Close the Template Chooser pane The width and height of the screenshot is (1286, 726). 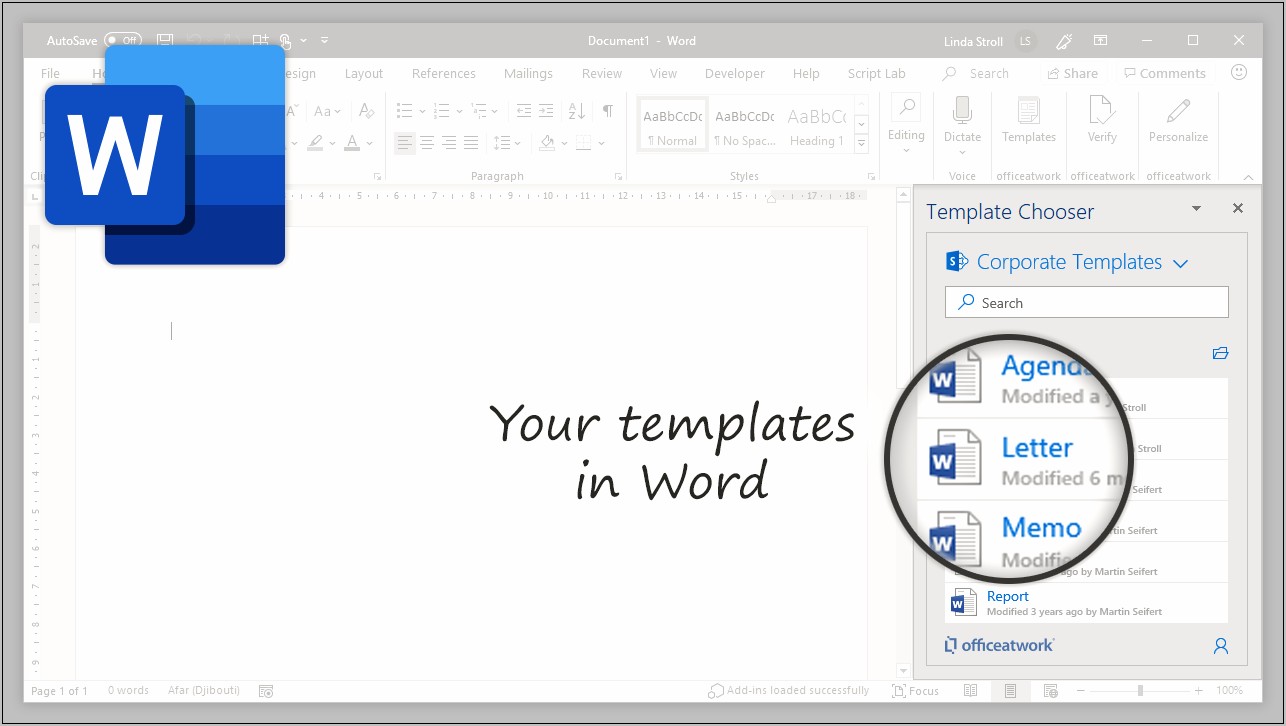pyautogui.click(x=1238, y=208)
